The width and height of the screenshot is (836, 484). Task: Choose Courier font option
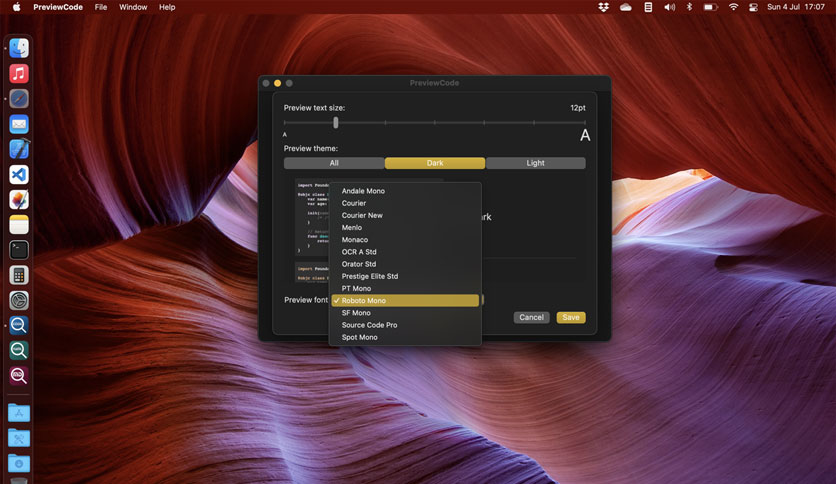pyautogui.click(x=405, y=203)
